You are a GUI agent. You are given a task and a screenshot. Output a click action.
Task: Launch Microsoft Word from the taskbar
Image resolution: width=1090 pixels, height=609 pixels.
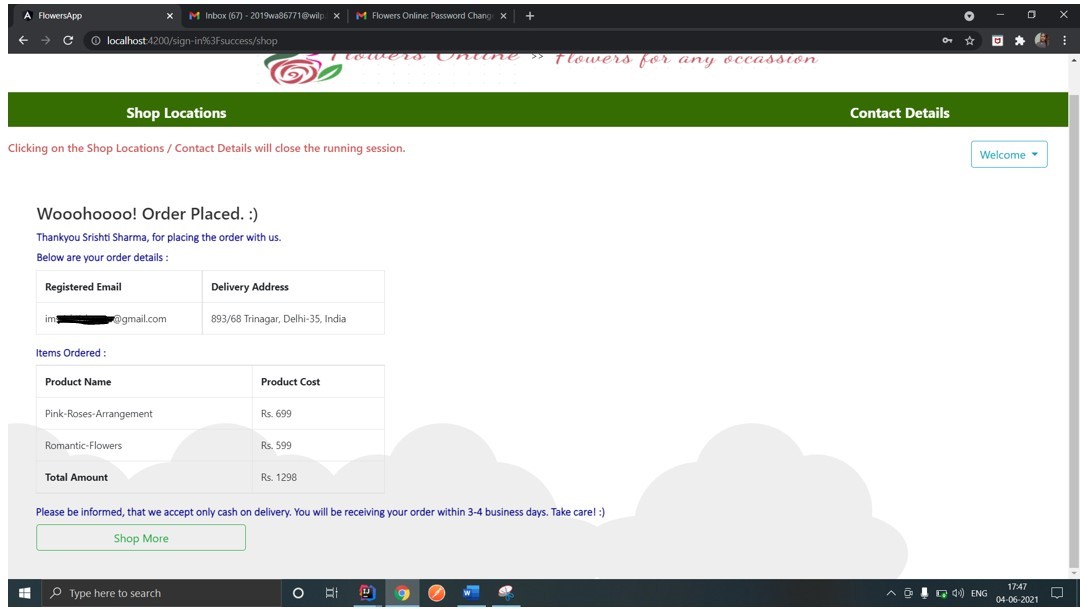[469, 593]
